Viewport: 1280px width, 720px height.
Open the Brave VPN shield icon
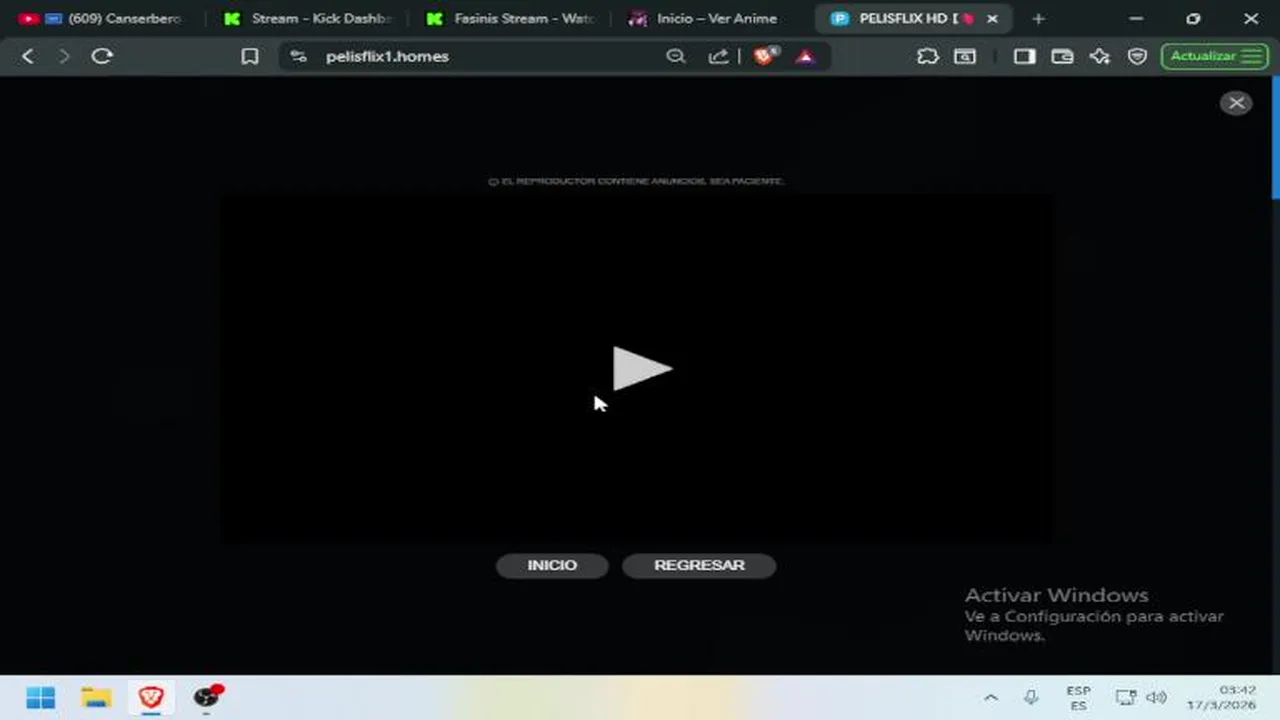point(1137,56)
